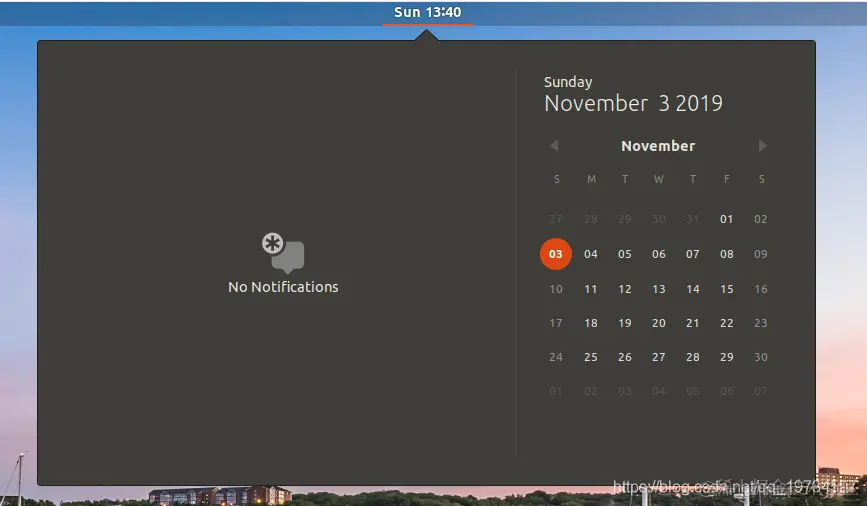Image resolution: width=867 pixels, height=506 pixels.
Task: Select greyed-out December 02 in the bottom row
Action: tap(591, 392)
